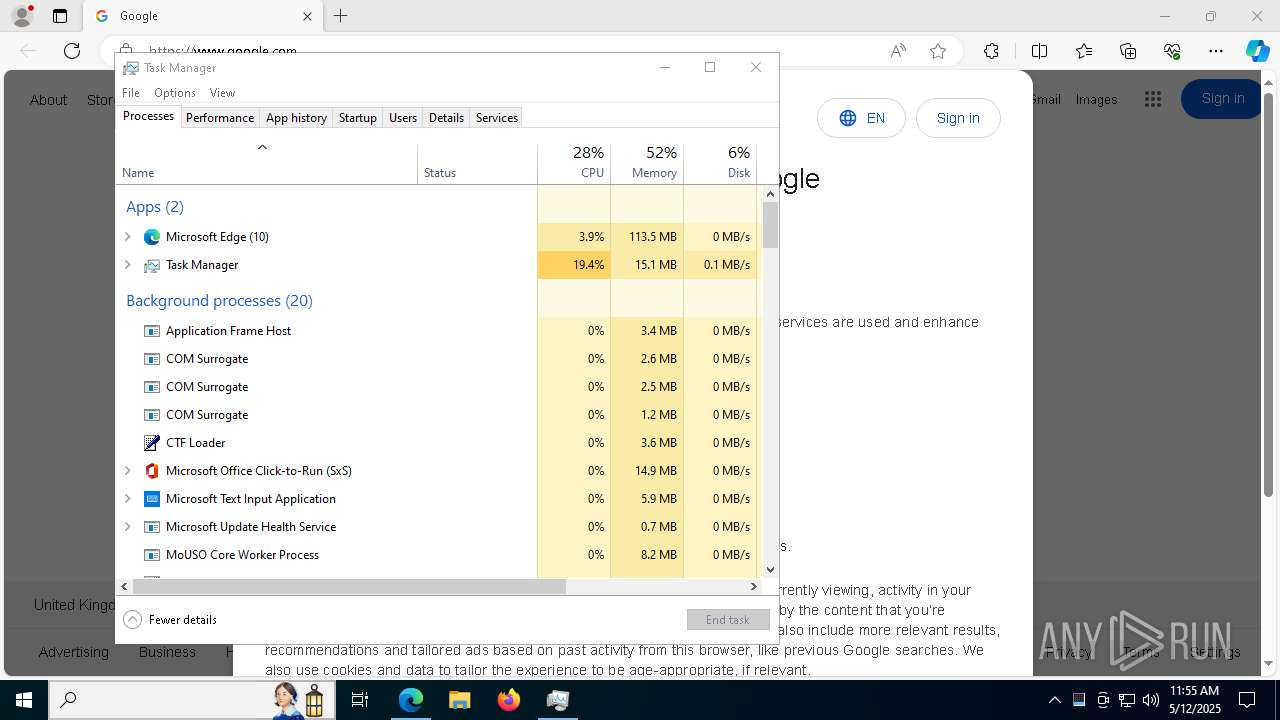Refresh the Edge page
Viewport: 1280px width, 720px height.
coord(72,51)
